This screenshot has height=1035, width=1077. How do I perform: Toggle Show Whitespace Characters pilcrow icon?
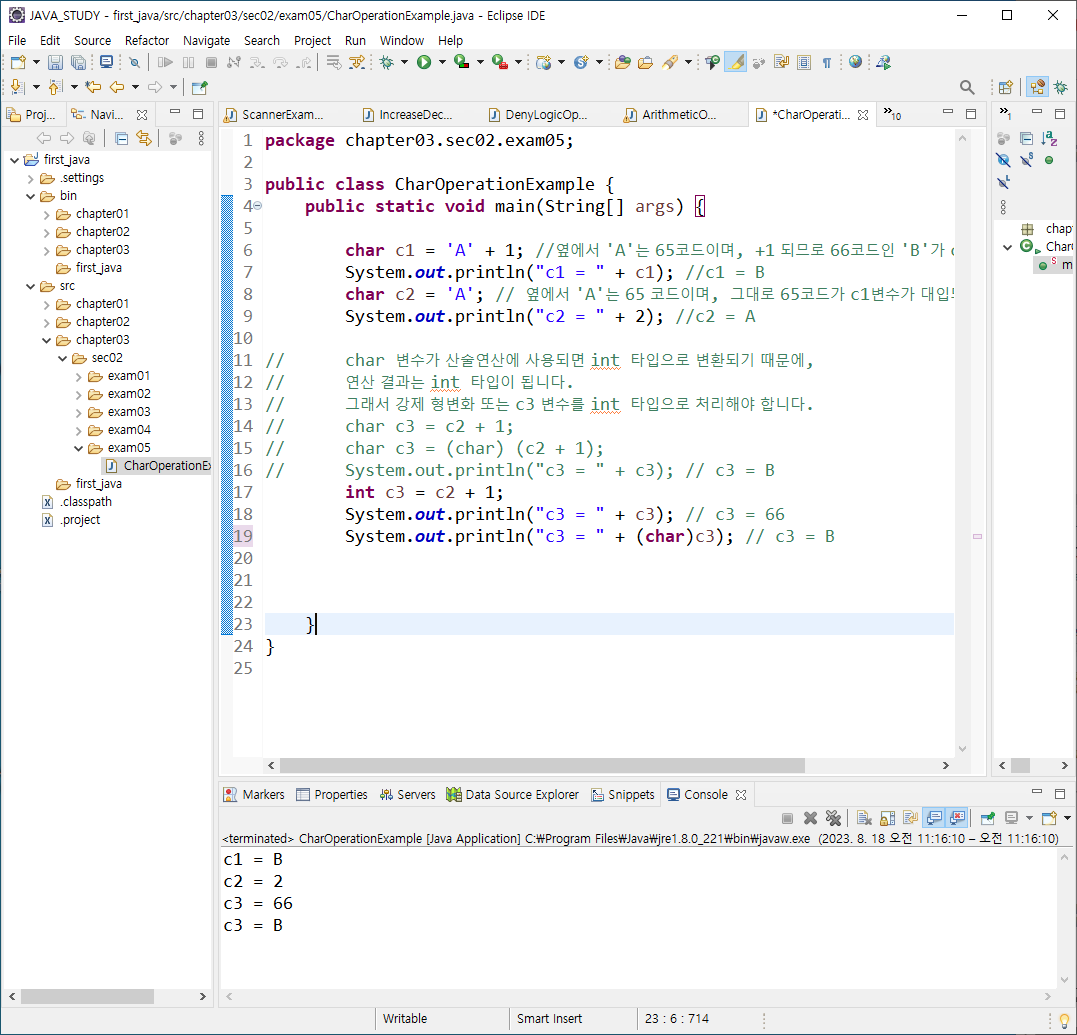pos(827,62)
